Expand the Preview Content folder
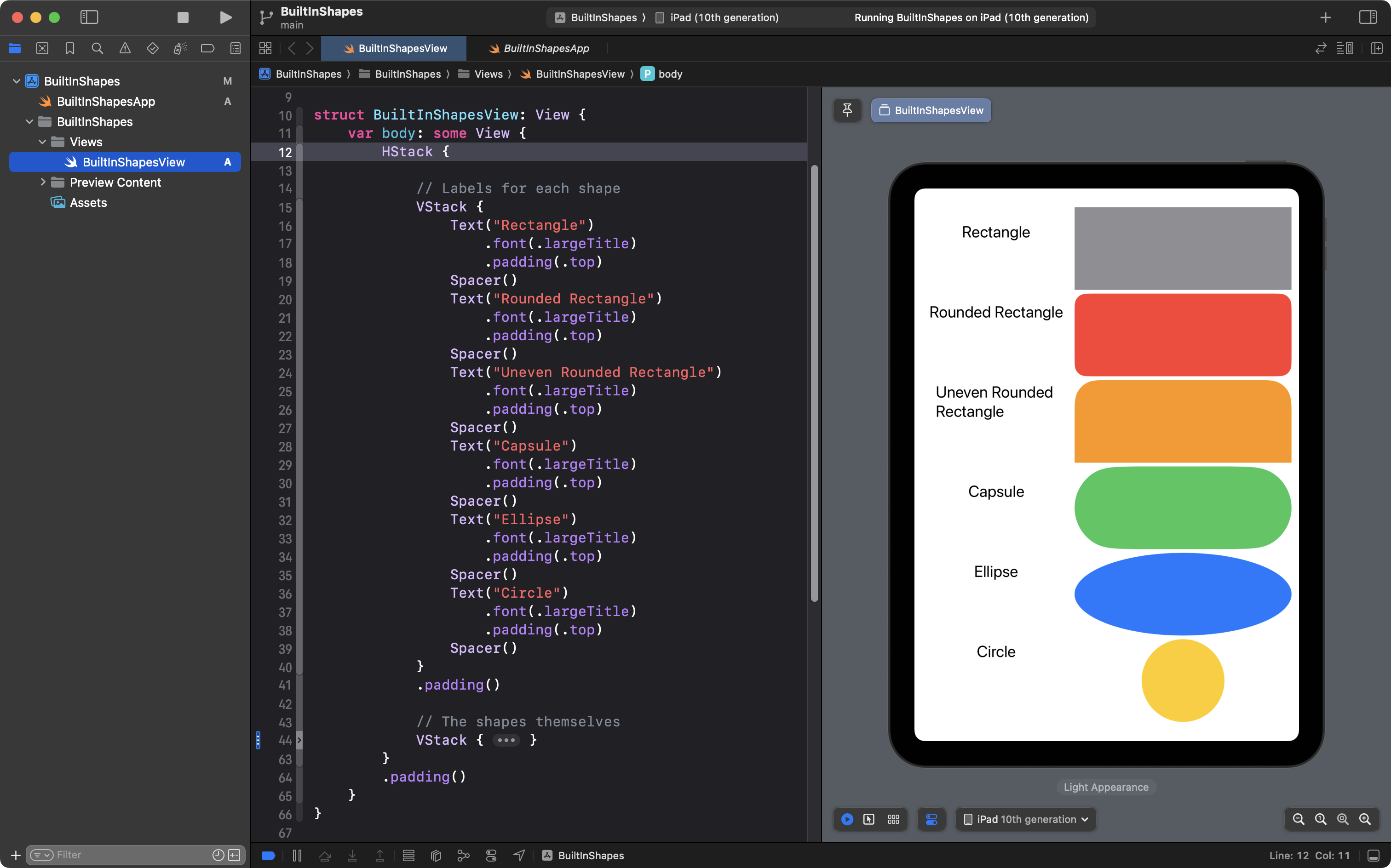1391x868 pixels. point(43,182)
